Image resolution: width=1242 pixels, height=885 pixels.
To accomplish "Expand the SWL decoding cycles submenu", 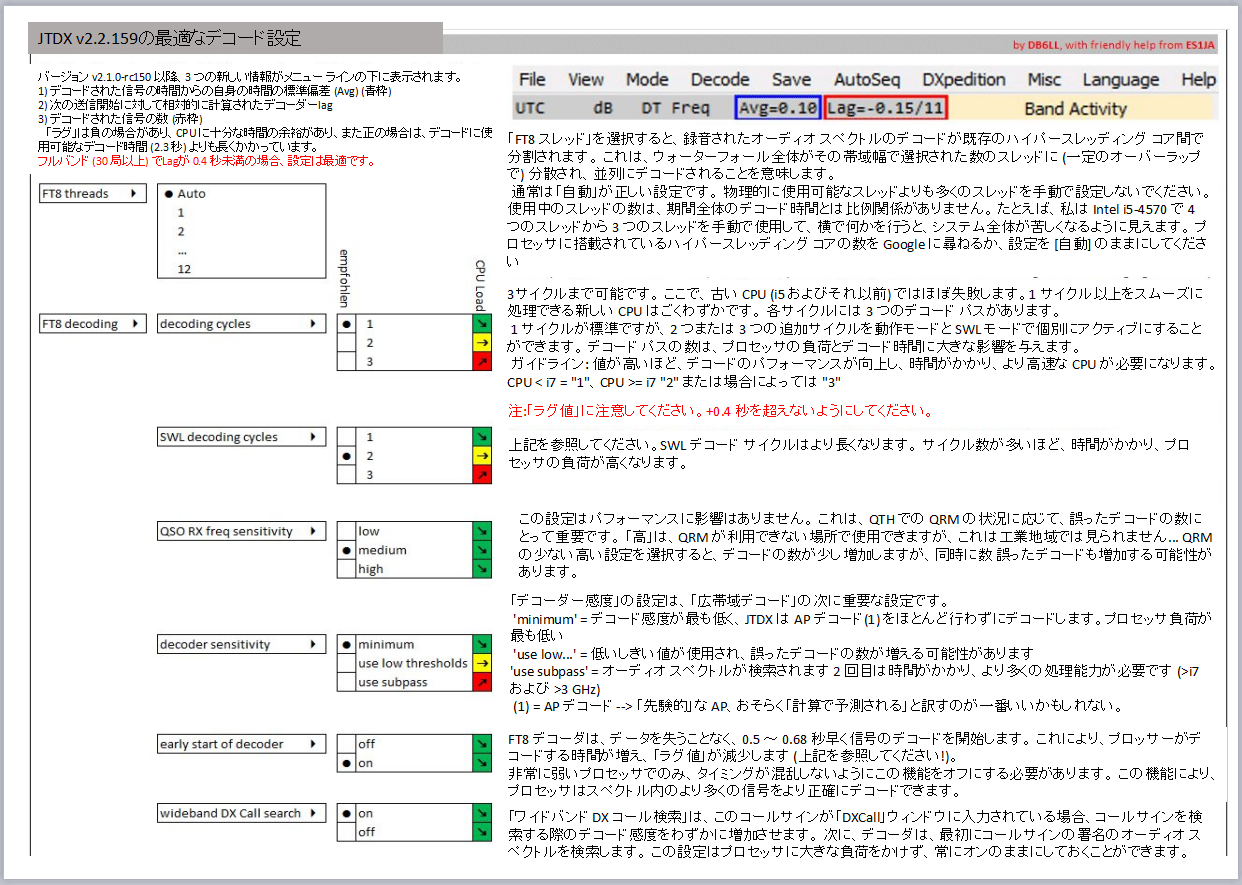I will [241, 437].
